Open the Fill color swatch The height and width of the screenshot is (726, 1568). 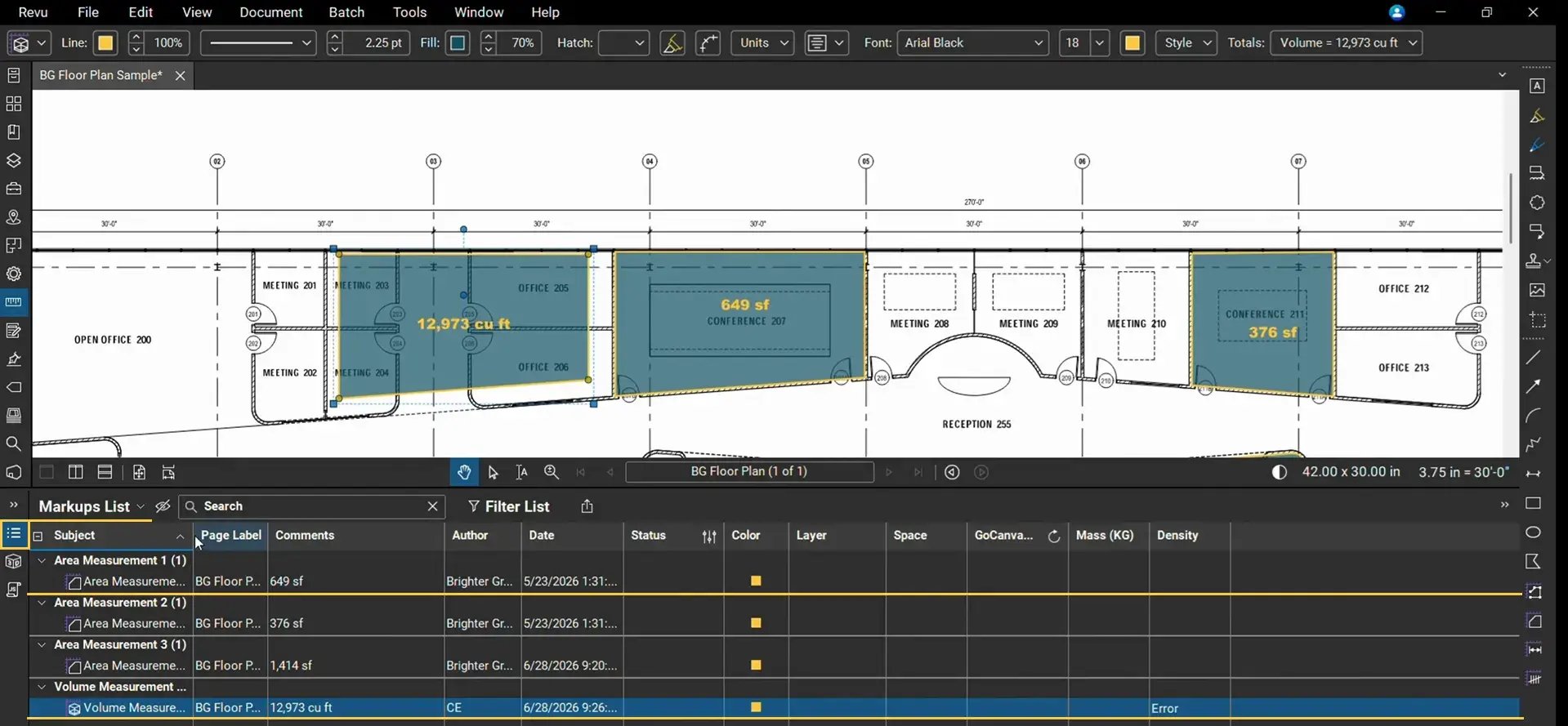[x=458, y=42]
